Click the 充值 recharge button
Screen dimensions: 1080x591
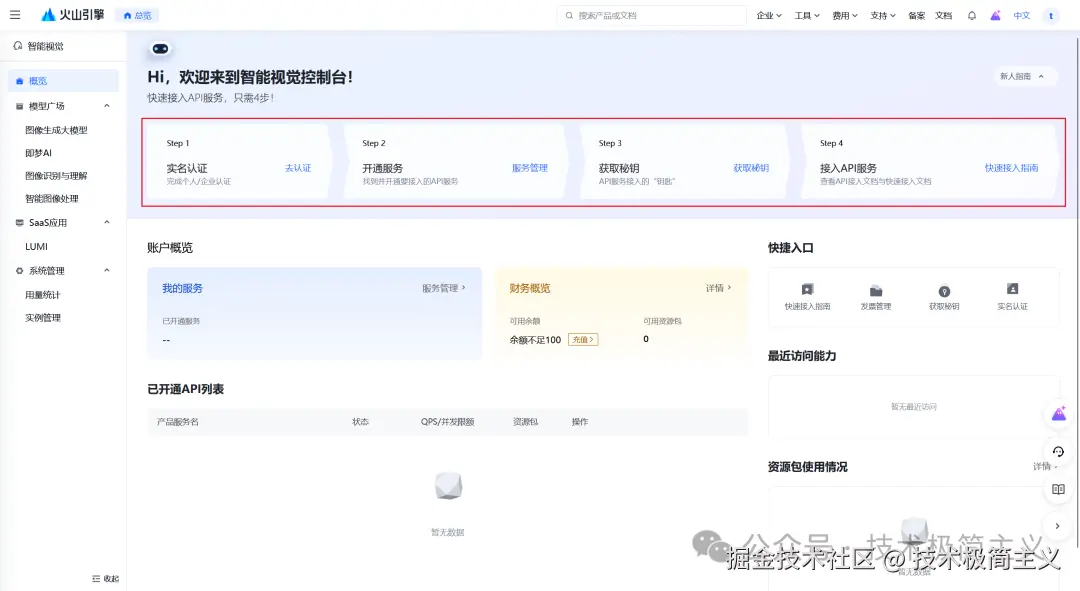pos(584,339)
